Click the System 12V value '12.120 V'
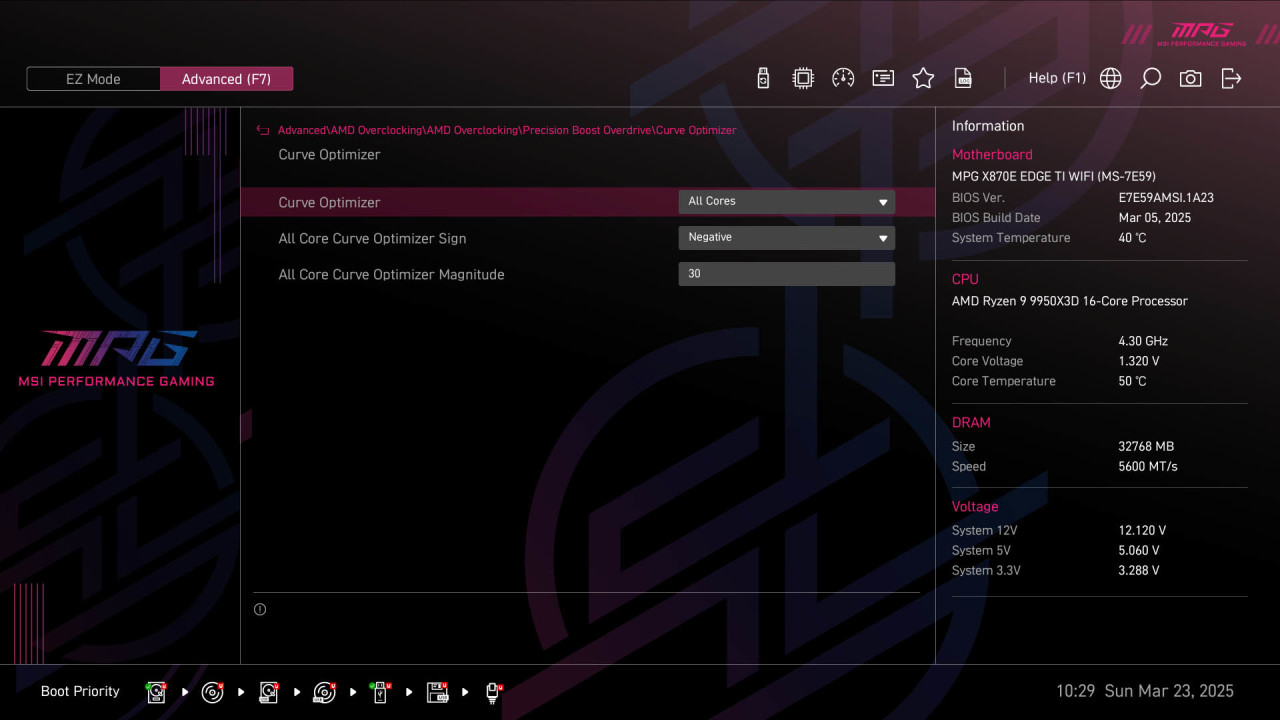Screen dimensions: 1280x720 [x=1142, y=531]
